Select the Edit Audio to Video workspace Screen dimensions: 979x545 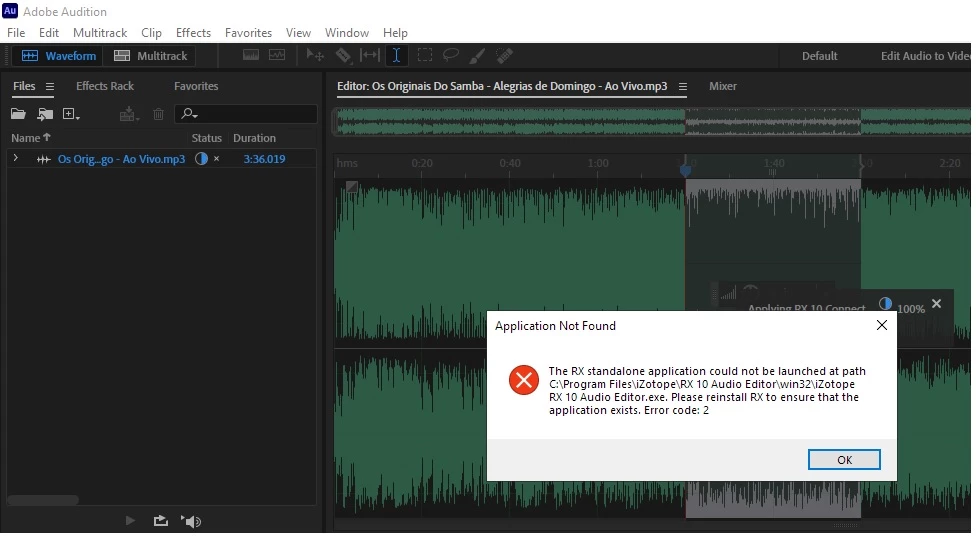[925, 56]
